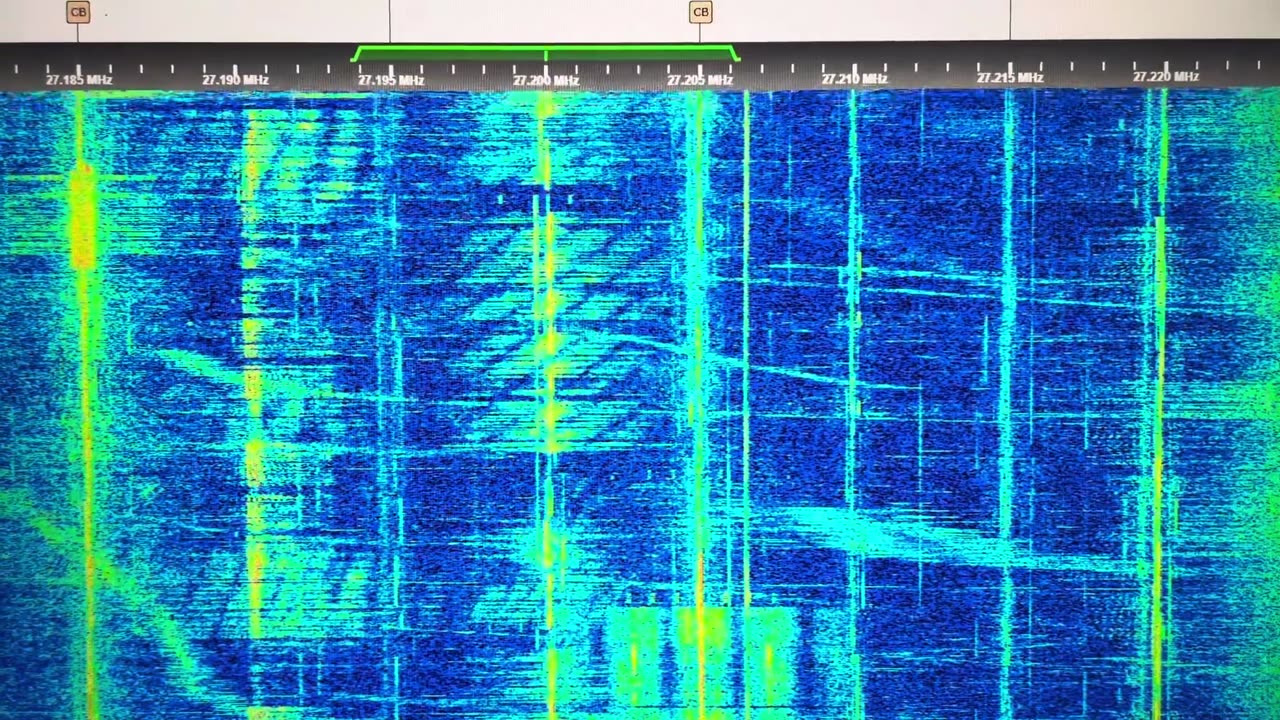Screen dimensions: 1280x720
Task: Click the 27.215 MHz frequency label
Action: [x=1010, y=77]
